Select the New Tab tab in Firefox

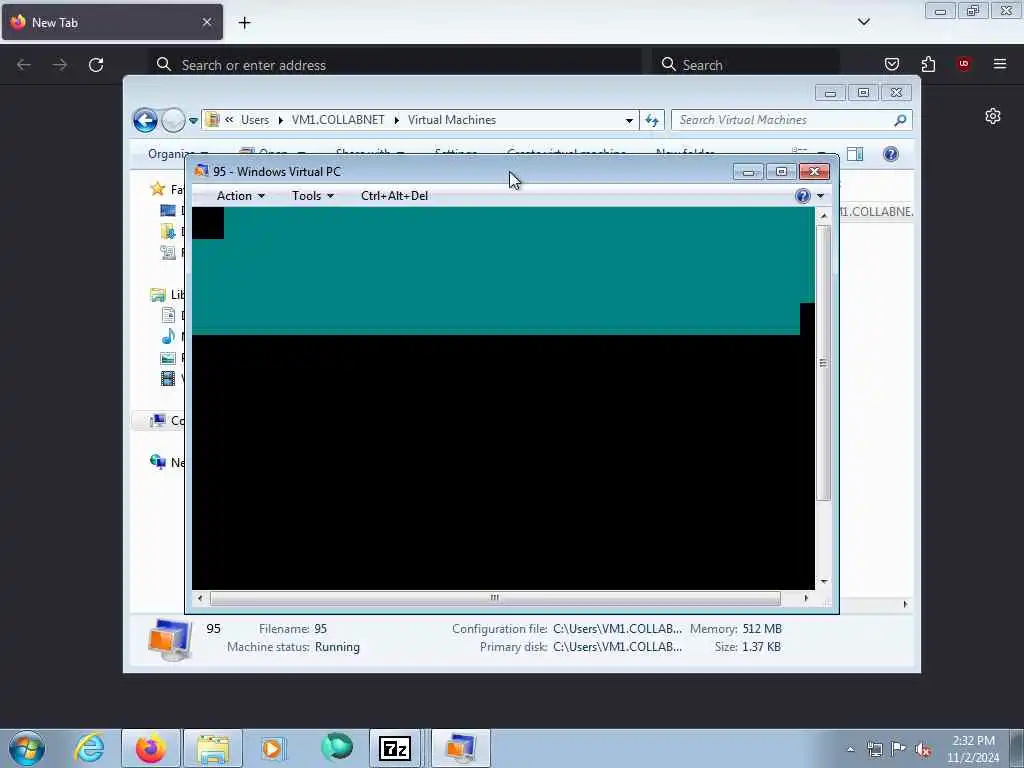[112, 22]
